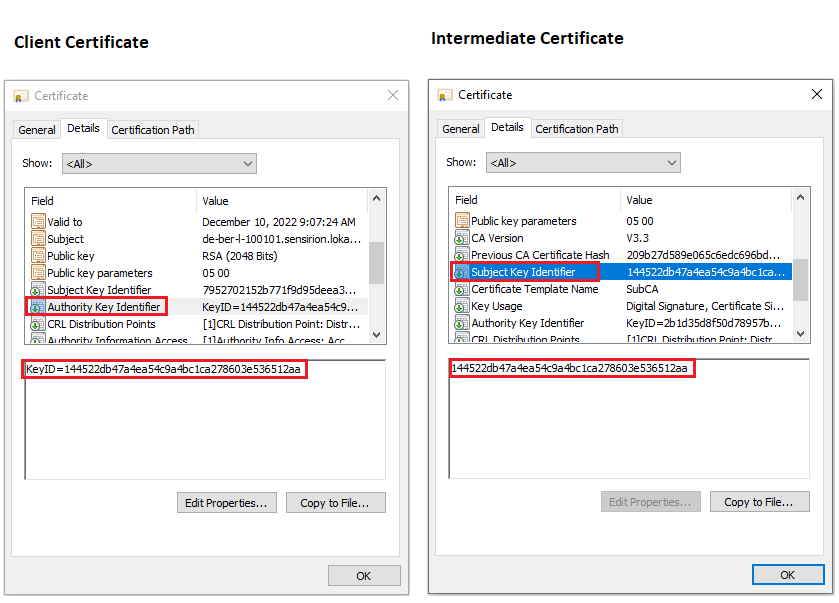Image resolution: width=839 pixels, height=603 pixels.
Task: Click the Authority Key Identifier icon in client certificate
Action: click(x=39, y=307)
